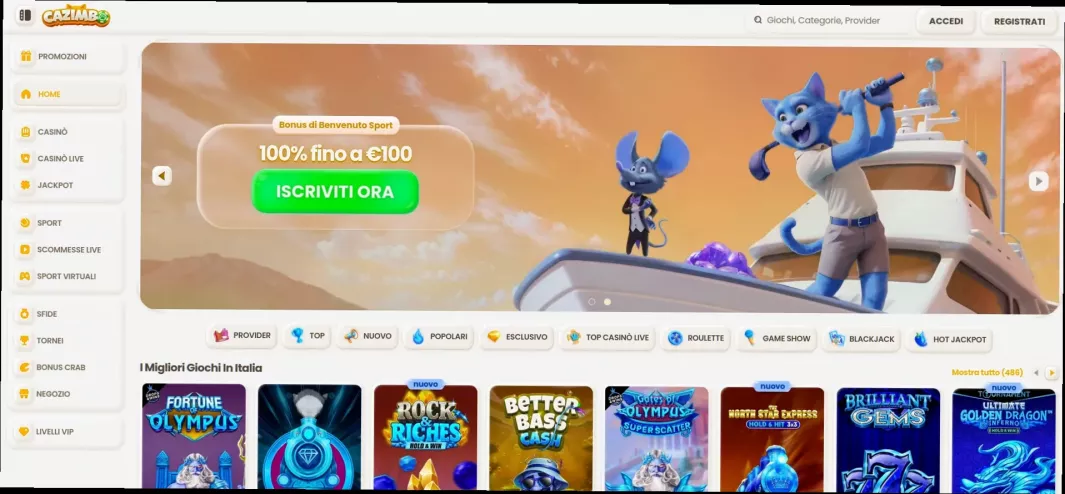Click the search magnifier icon
Viewport: 1065px width, 494px height.
(758, 20)
